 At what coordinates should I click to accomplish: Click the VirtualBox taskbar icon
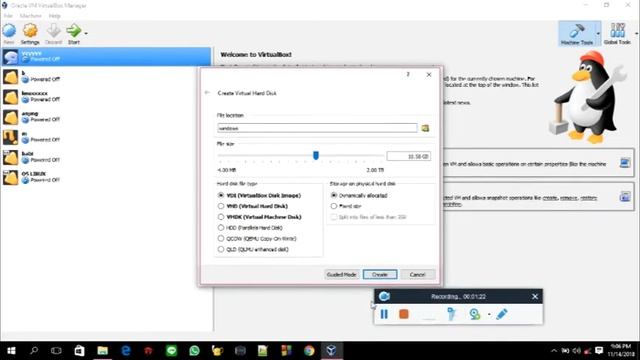331,351
